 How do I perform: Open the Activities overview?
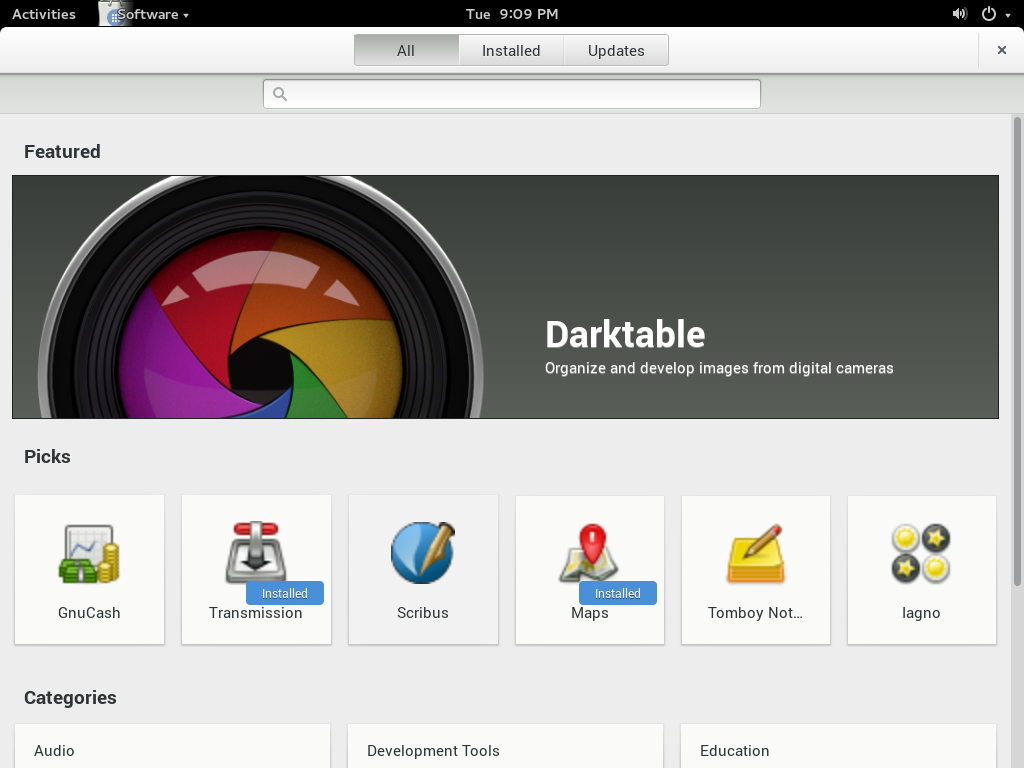(x=44, y=14)
